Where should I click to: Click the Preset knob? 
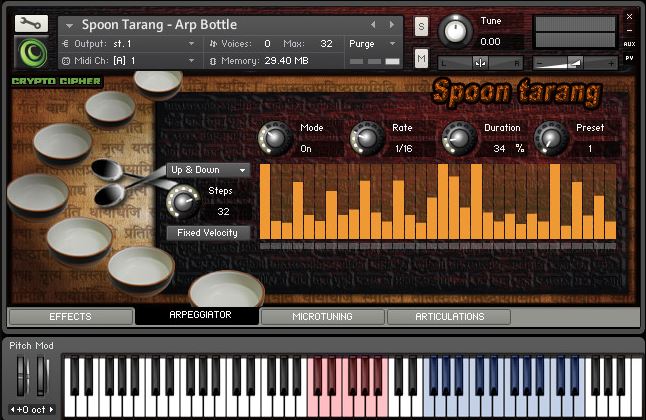550,138
